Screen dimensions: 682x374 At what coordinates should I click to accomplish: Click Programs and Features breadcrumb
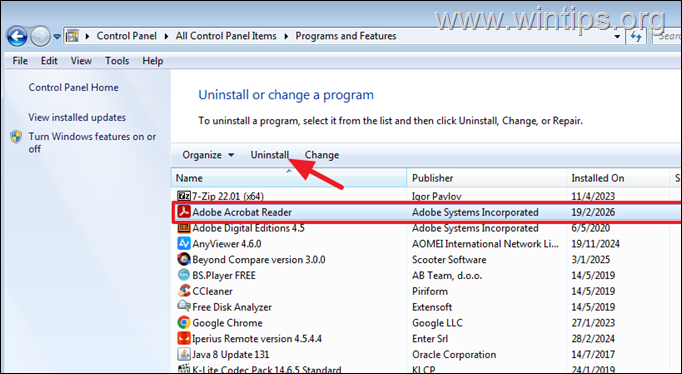coord(346,36)
